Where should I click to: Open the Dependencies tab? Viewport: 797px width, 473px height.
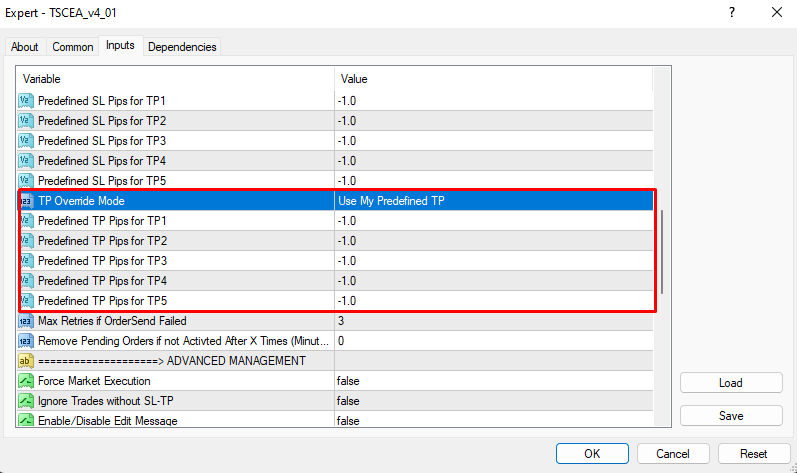[182, 47]
